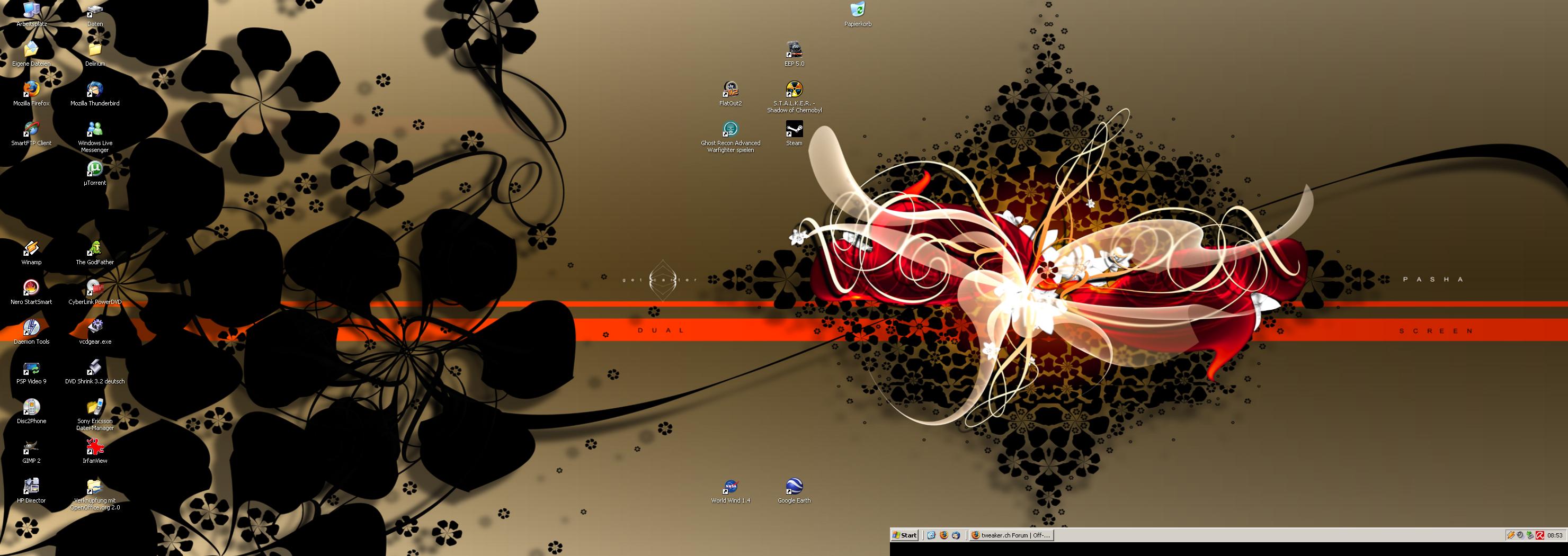
Task: Select the World Wind 1.4 shortcut
Action: point(730,487)
